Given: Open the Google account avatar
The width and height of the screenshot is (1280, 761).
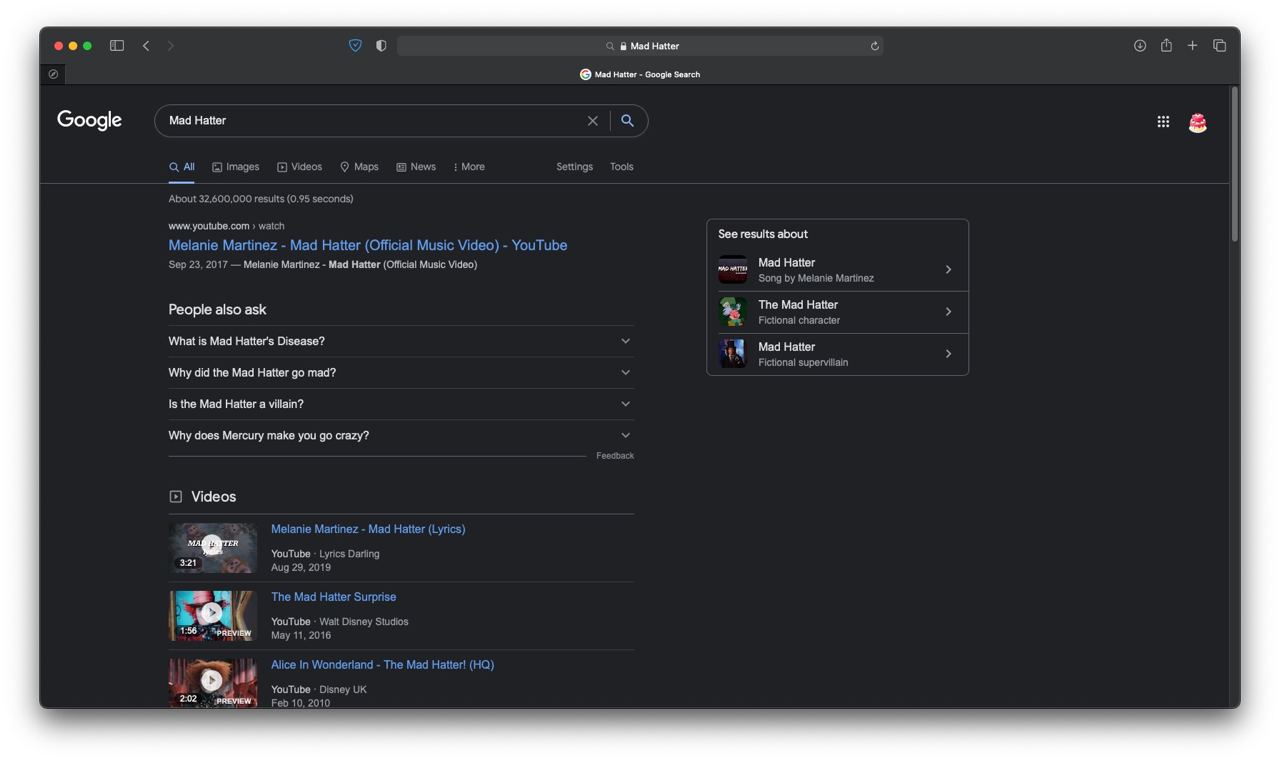Looking at the screenshot, I should [1197, 122].
